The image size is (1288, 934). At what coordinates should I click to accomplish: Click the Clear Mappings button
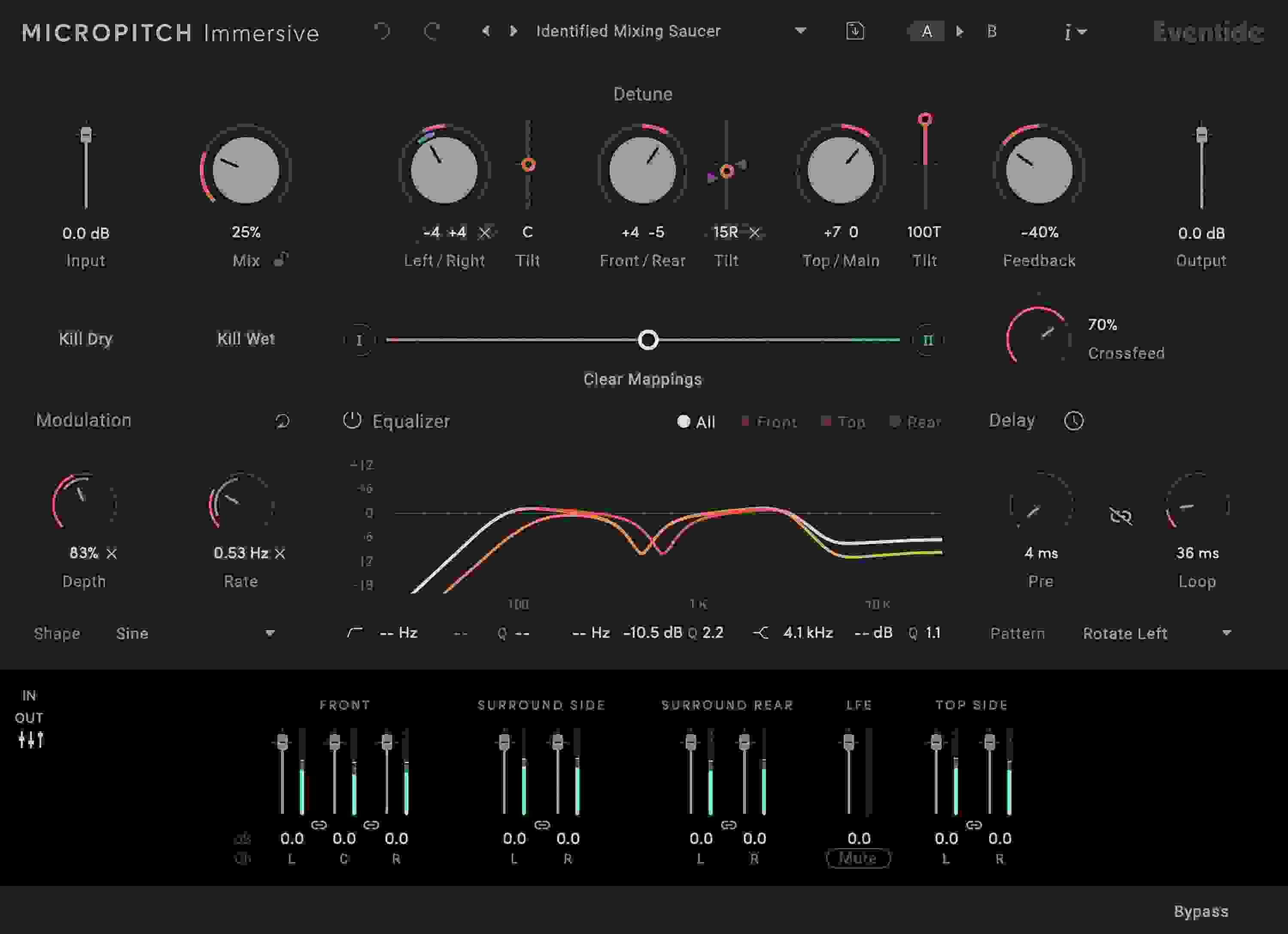643,379
